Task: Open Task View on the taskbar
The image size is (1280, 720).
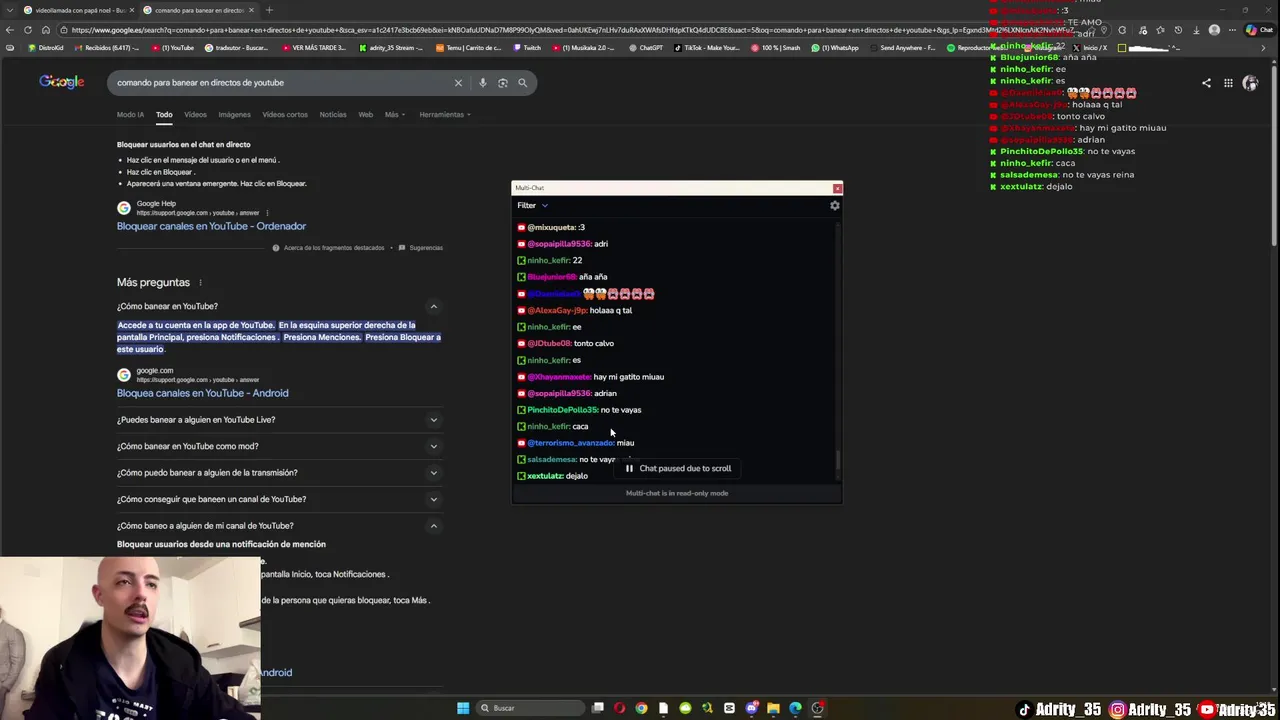Action: coord(598,708)
